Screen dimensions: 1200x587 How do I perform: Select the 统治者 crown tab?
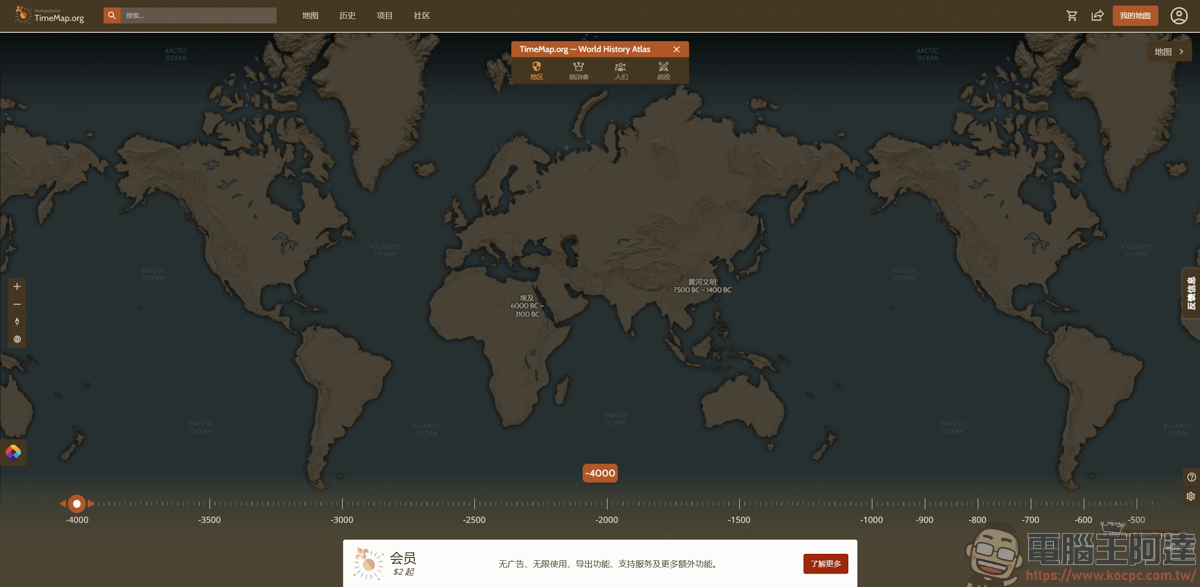[579, 70]
